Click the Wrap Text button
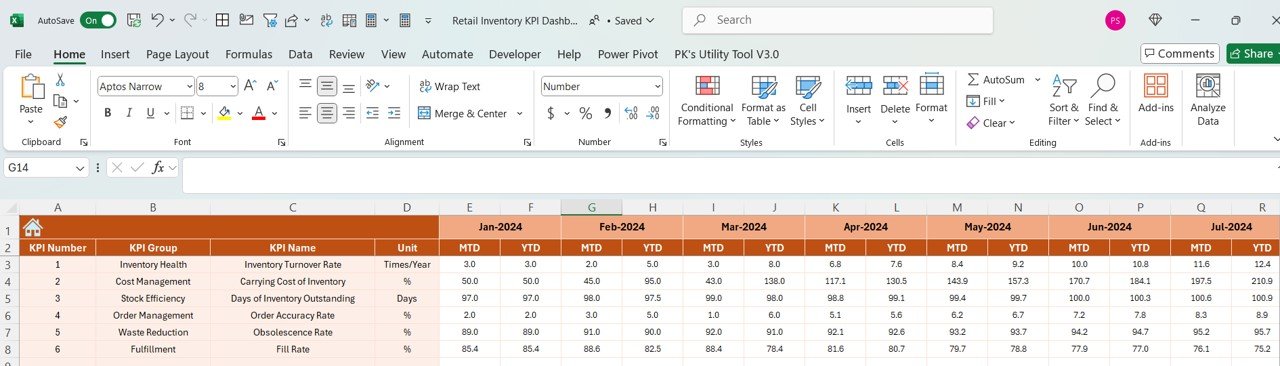The image size is (1280, 366). [x=449, y=86]
